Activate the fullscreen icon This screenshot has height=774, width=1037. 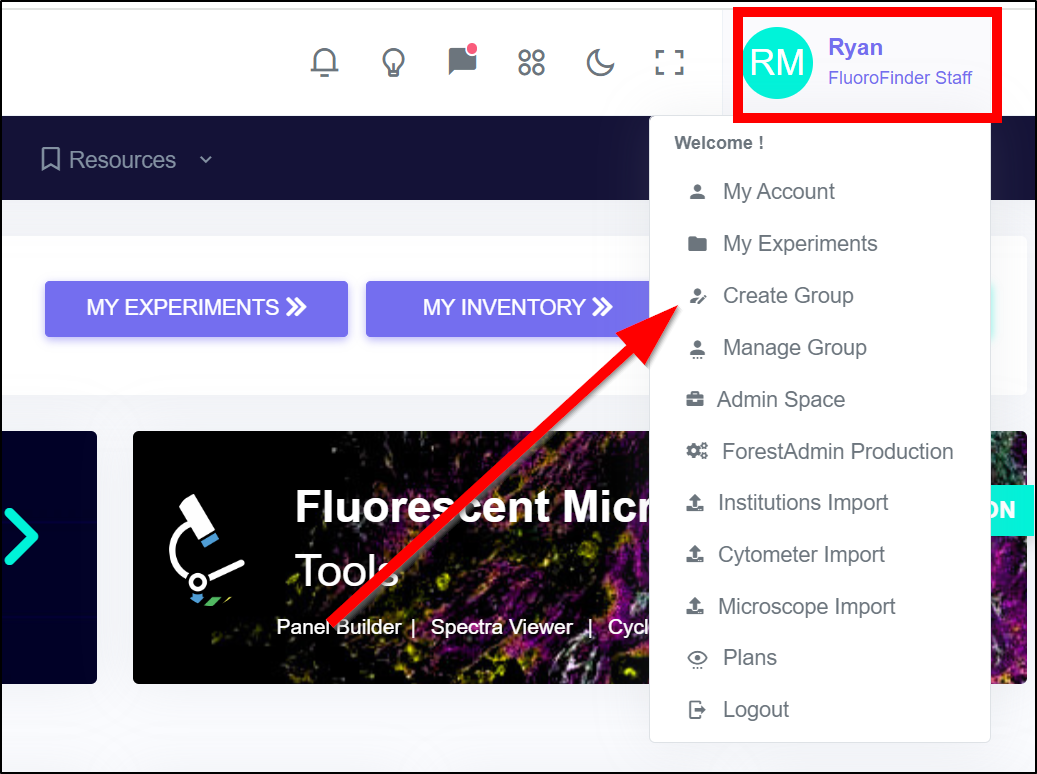(669, 63)
